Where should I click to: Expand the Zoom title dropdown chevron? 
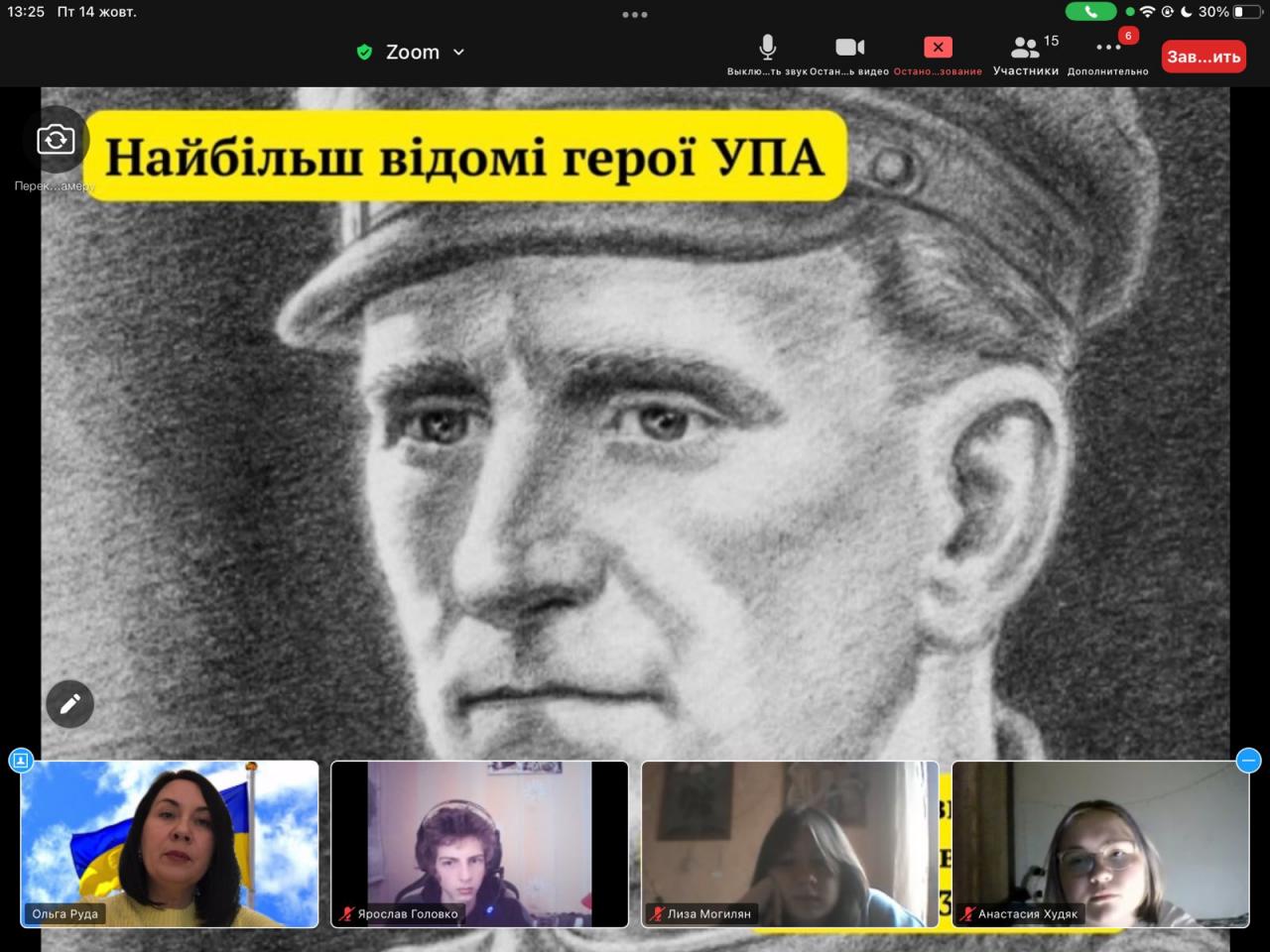click(x=458, y=53)
